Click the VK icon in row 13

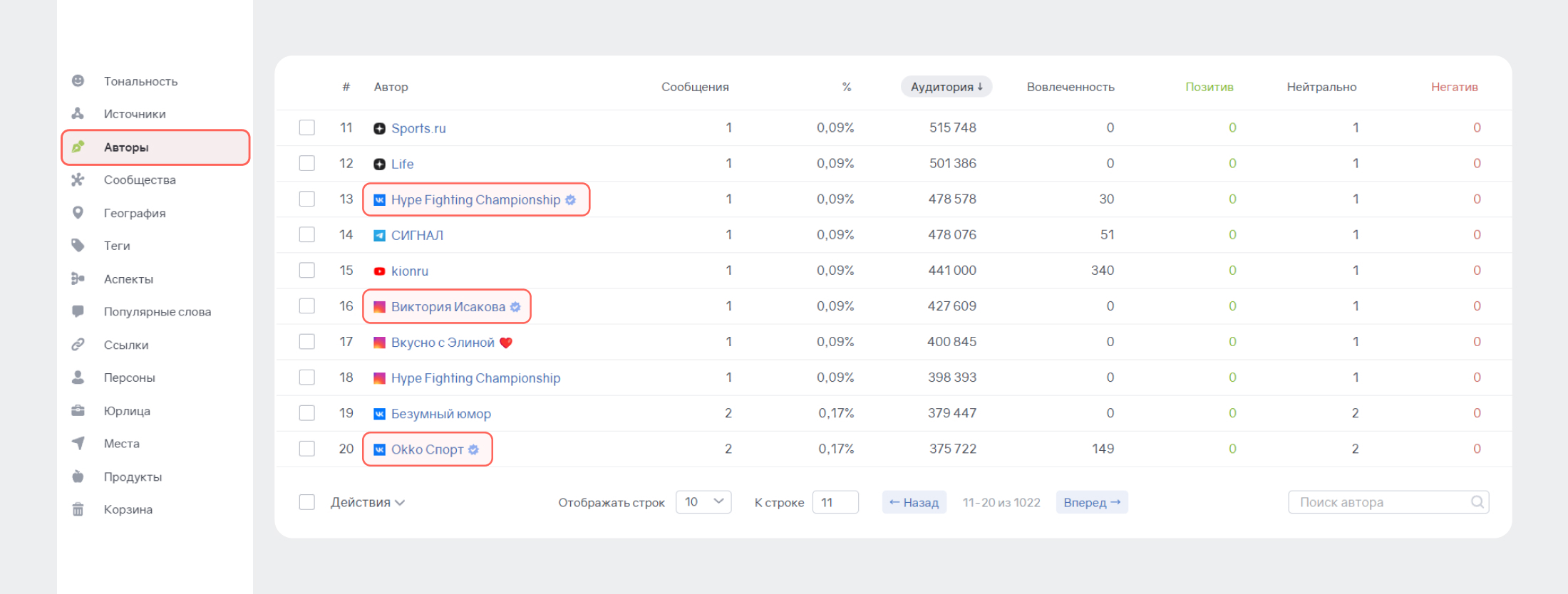(x=380, y=200)
